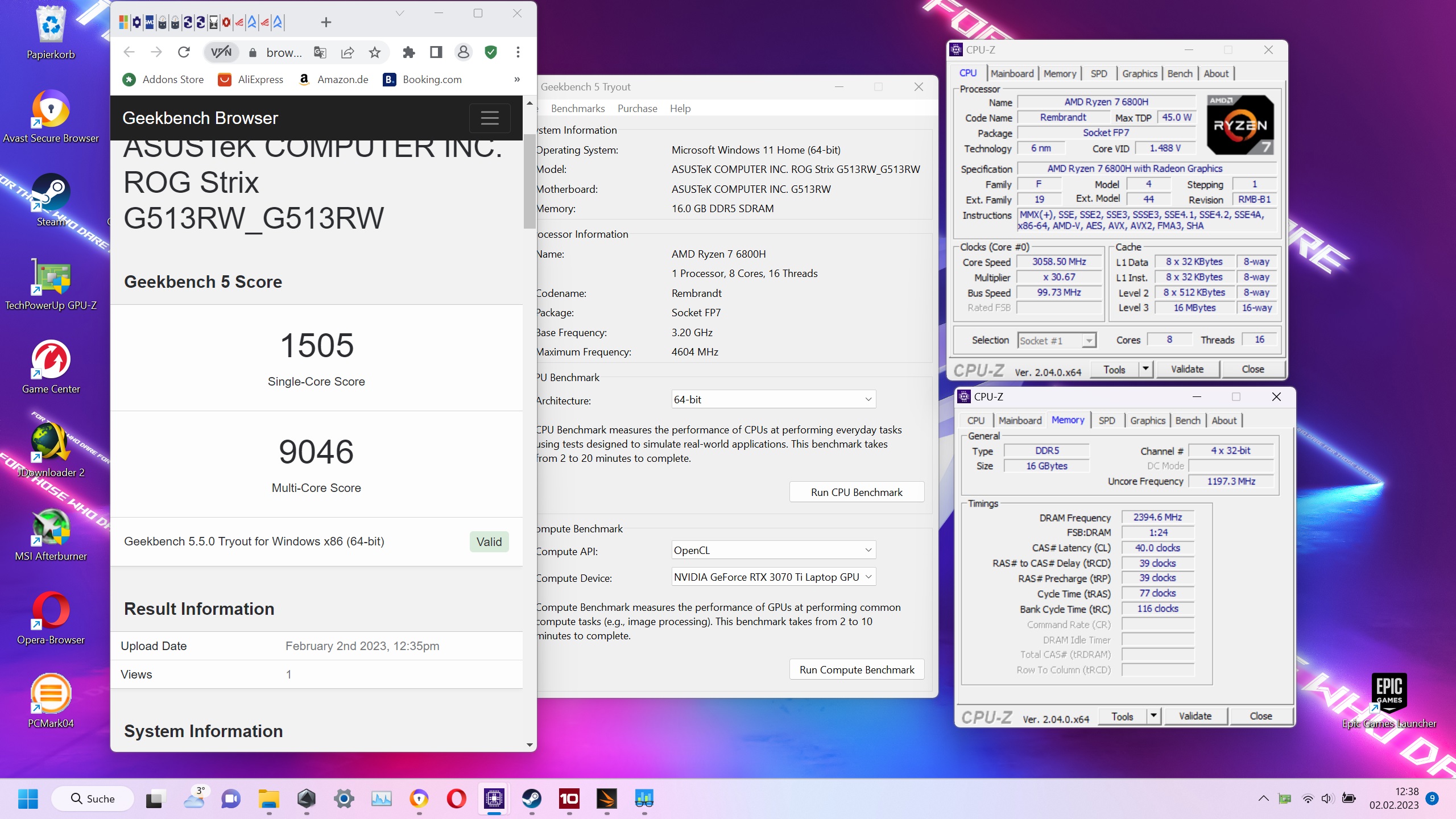
Task: Switch to Bench tab in top CPU-Z
Action: pyautogui.click(x=1180, y=73)
